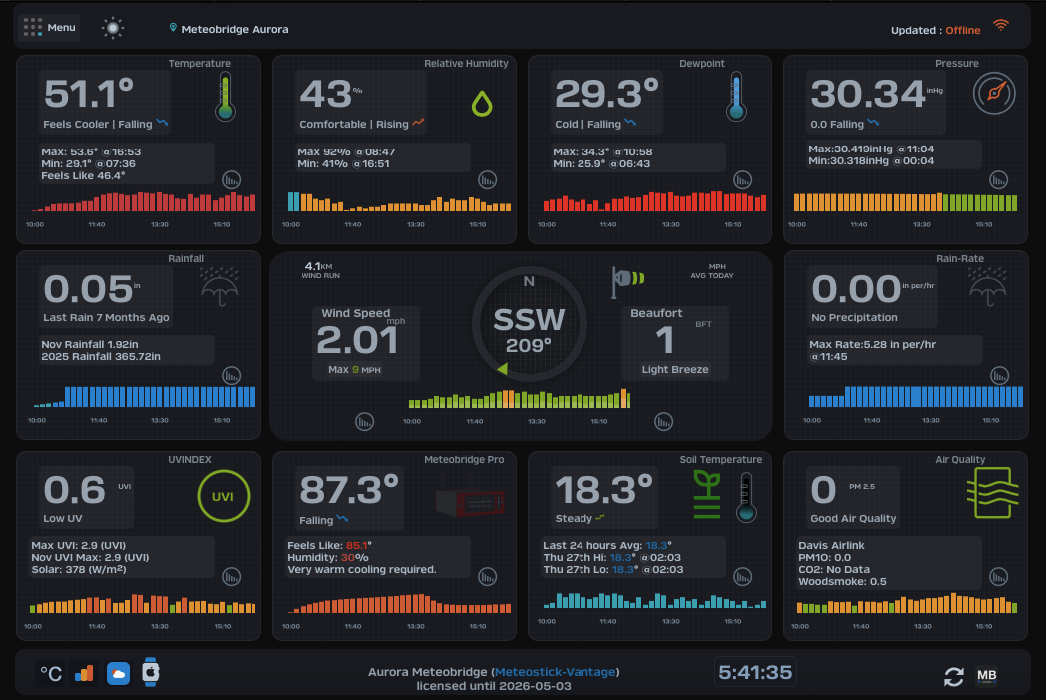Click the green UVI circle icon
Screen dimensions: 1046x700
225,497
